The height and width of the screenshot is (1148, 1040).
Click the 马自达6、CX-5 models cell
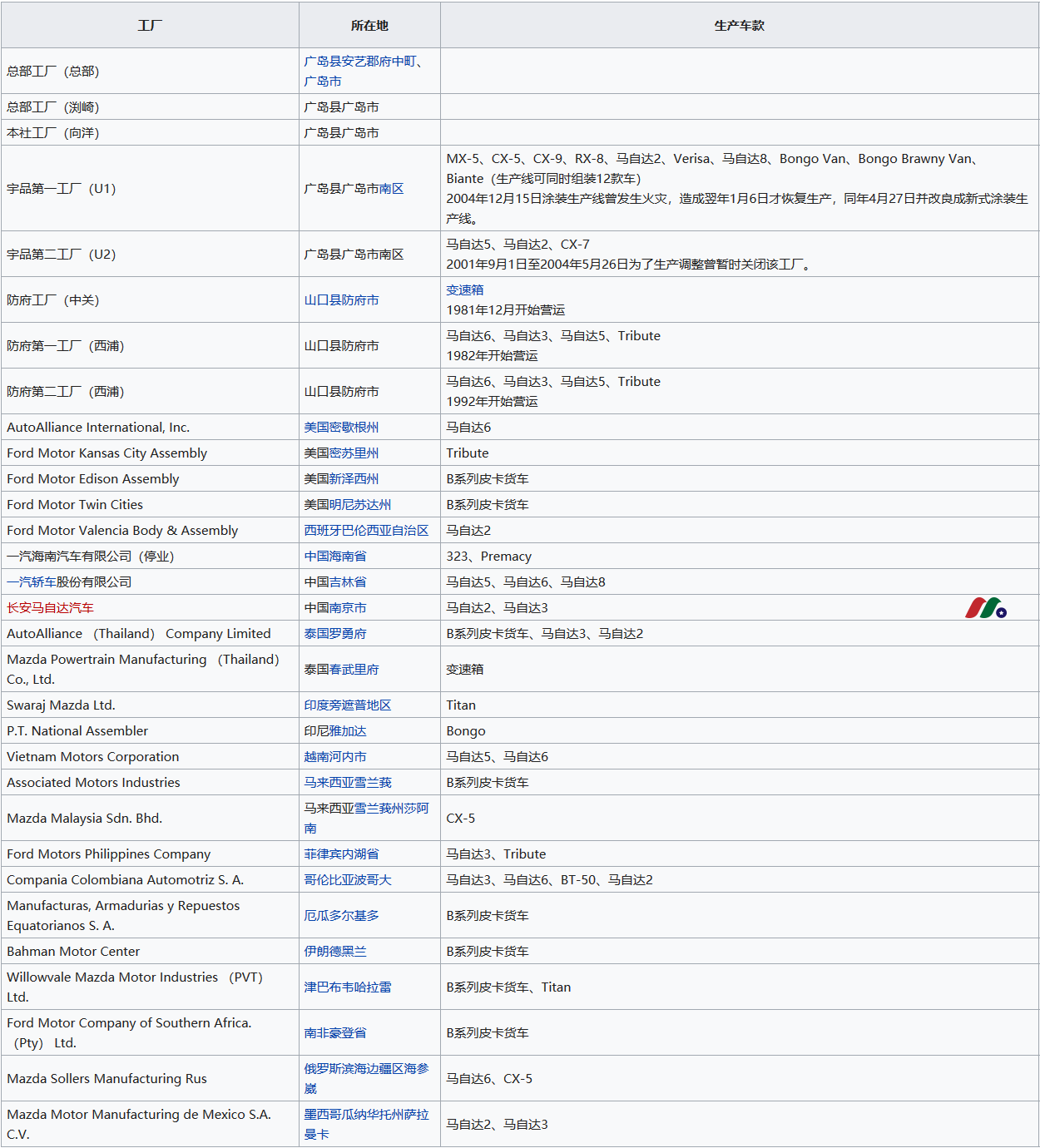[x=740, y=1079]
